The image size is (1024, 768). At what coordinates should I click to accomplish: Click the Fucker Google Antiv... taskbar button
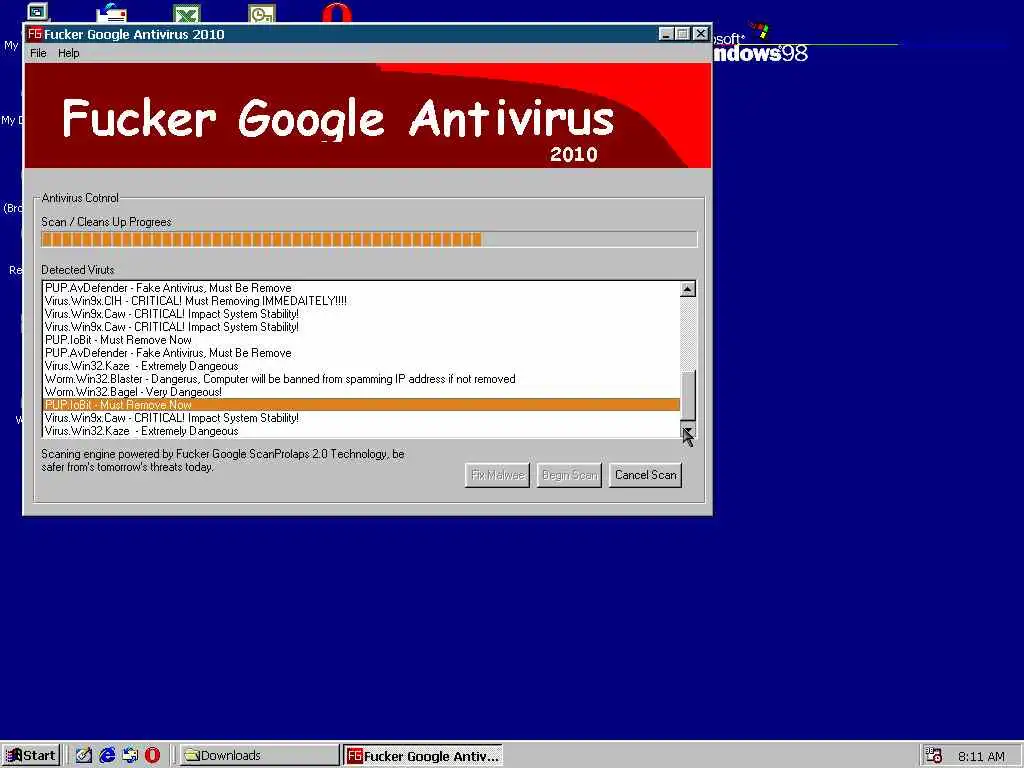tap(423, 756)
